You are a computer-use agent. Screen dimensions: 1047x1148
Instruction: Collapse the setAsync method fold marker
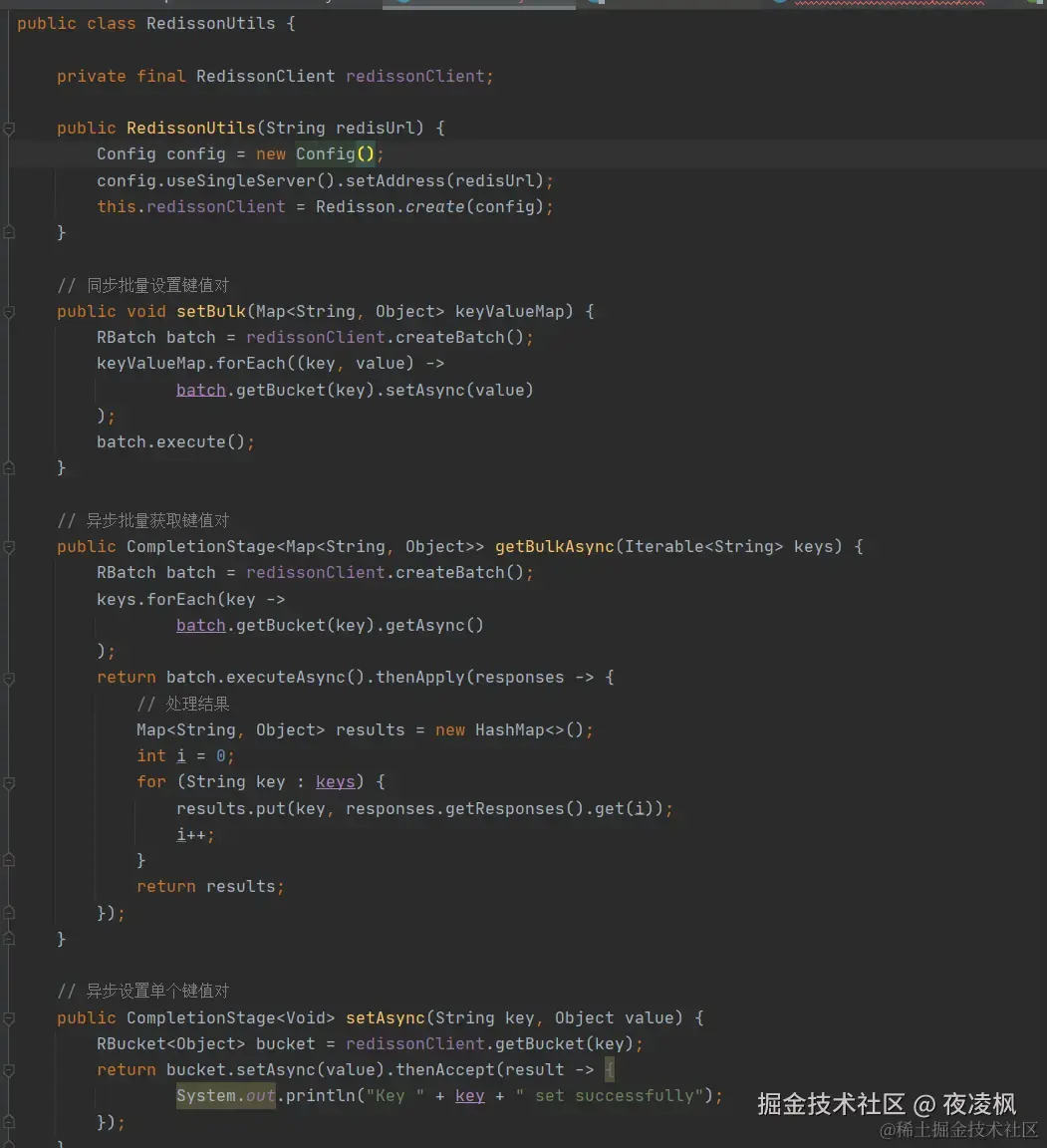click(9, 1018)
